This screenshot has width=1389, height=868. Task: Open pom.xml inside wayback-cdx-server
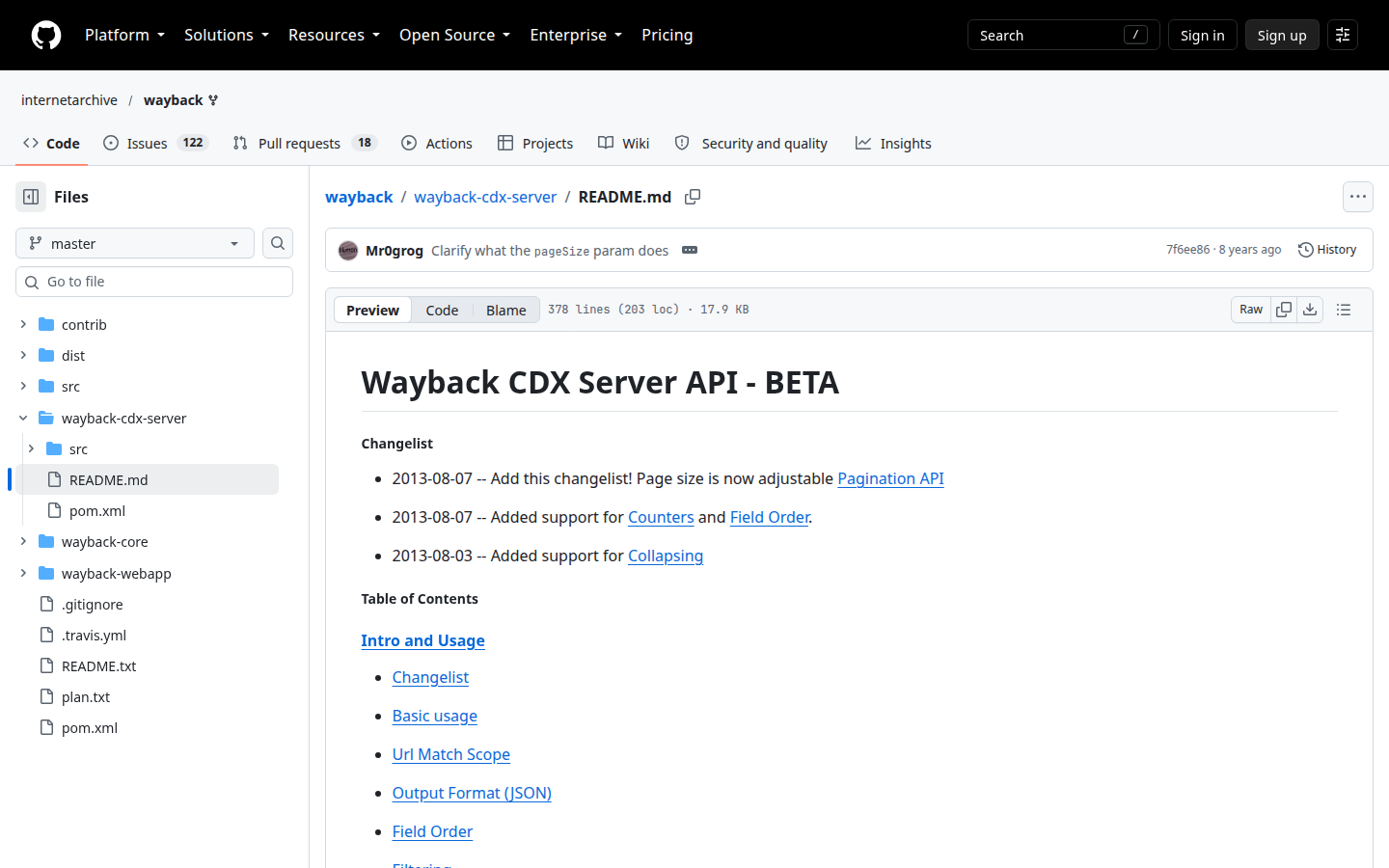coord(97,510)
